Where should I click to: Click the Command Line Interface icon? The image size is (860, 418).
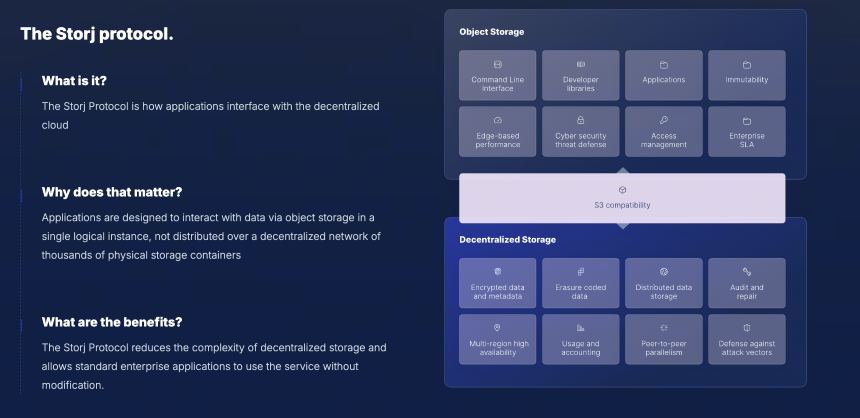(x=497, y=65)
